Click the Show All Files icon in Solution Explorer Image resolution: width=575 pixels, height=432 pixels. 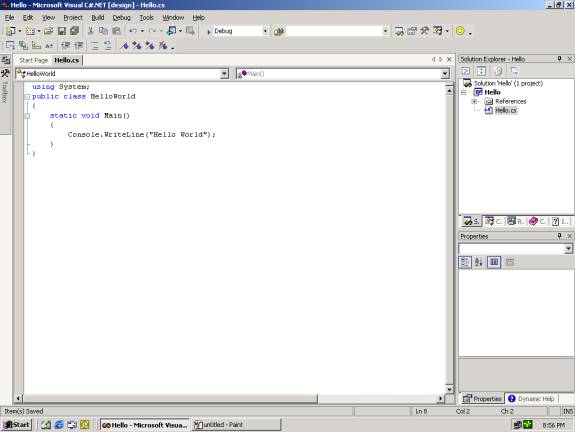pos(498,71)
